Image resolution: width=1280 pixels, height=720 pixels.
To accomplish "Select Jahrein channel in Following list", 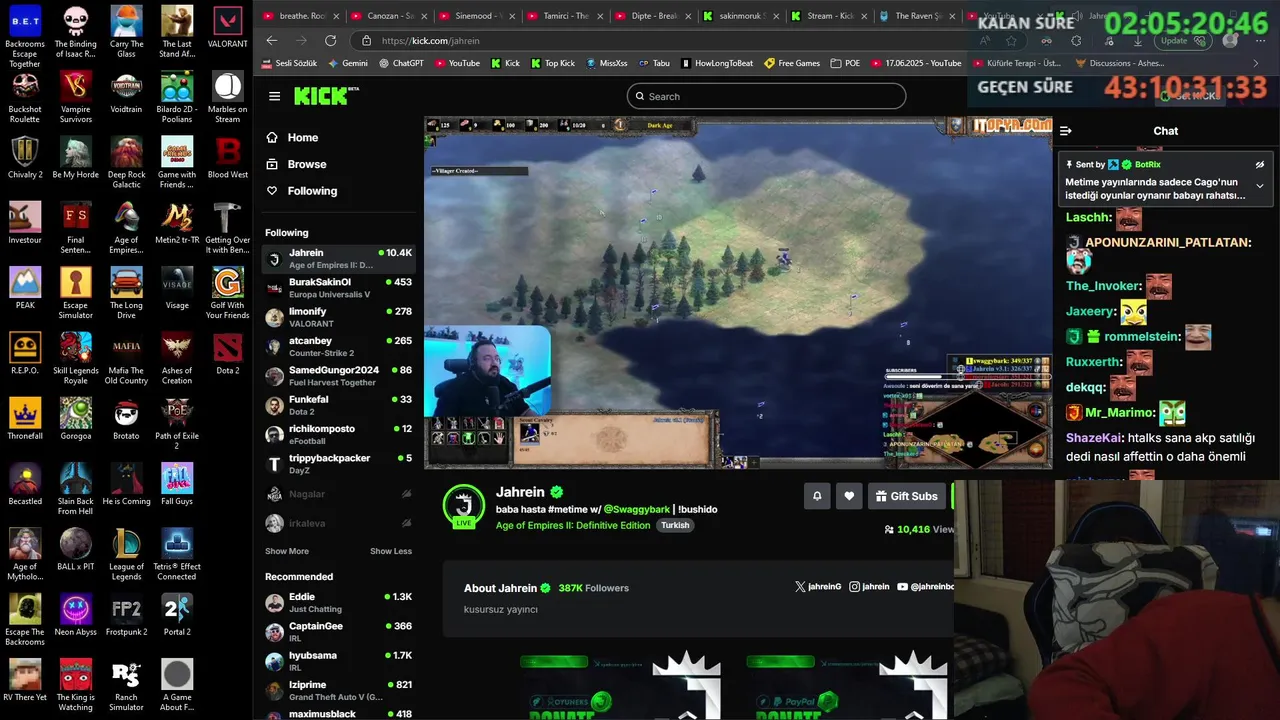I will [338, 258].
